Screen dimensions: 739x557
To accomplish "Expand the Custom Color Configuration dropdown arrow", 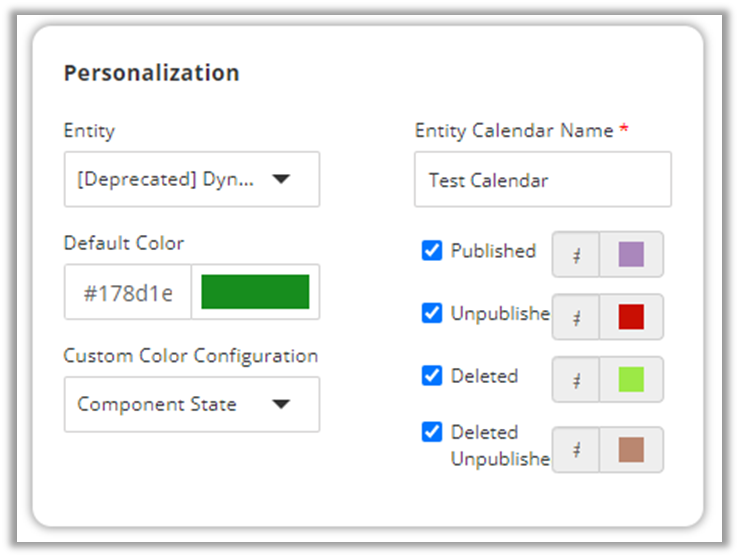I will (281, 405).
